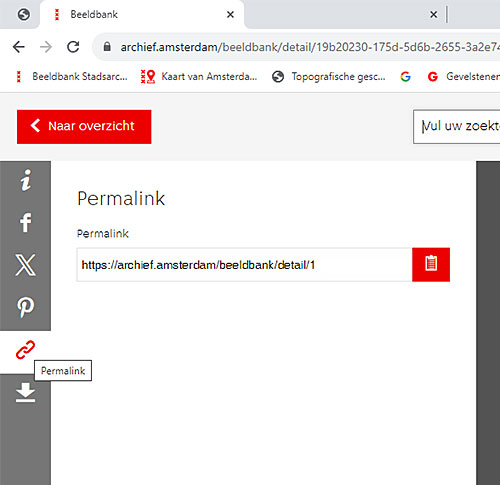Return via Naar overzicht button
The height and width of the screenshot is (485, 500).
coord(84,127)
